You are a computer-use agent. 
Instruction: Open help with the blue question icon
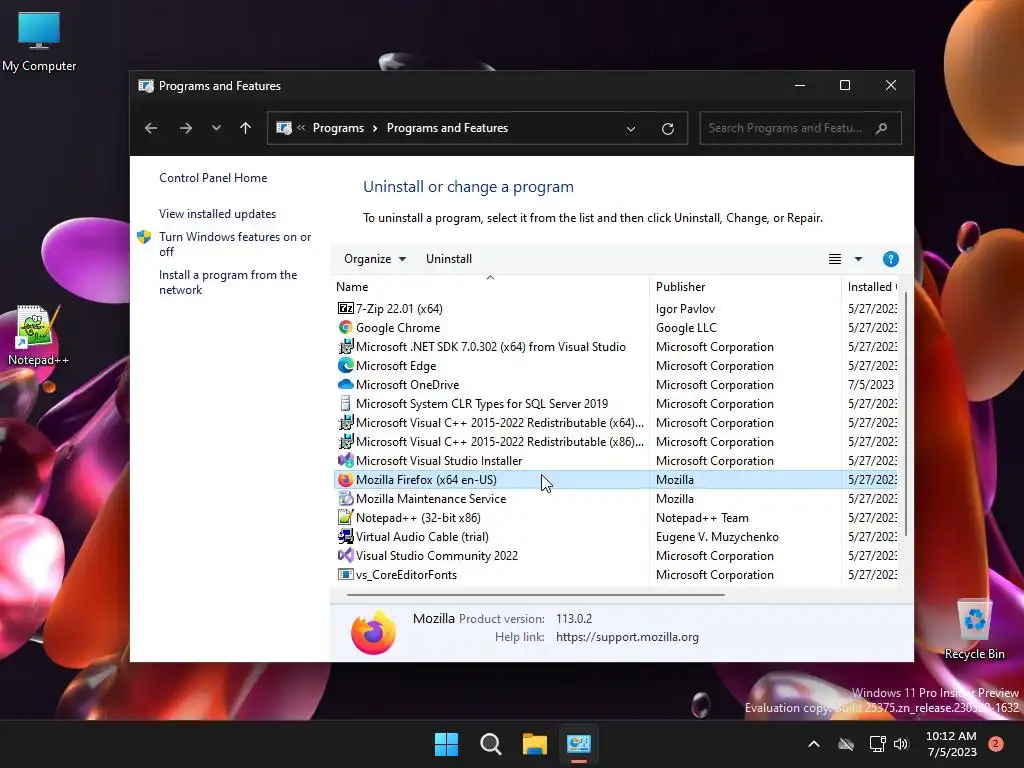click(890, 259)
